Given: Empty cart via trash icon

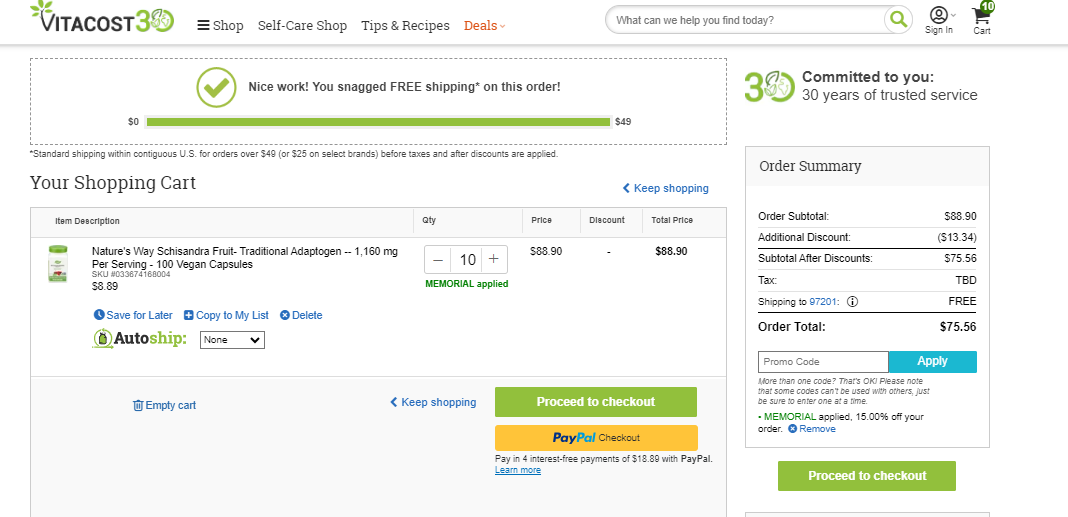Looking at the screenshot, I should (138, 405).
